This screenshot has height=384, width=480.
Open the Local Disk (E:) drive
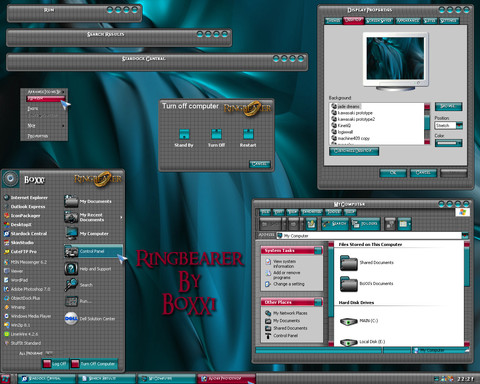click(362, 342)
